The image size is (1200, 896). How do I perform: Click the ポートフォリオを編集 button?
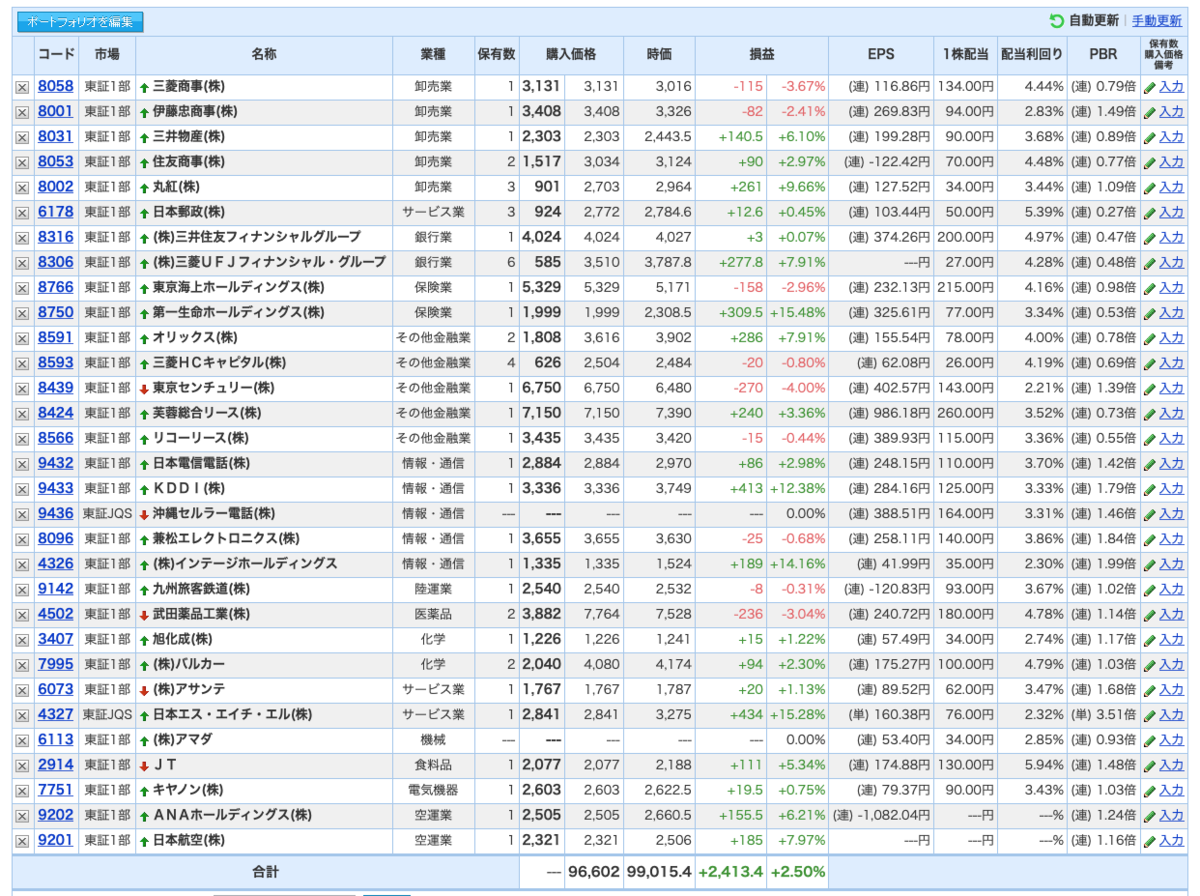pyautogui.click(x=80, y=21)
